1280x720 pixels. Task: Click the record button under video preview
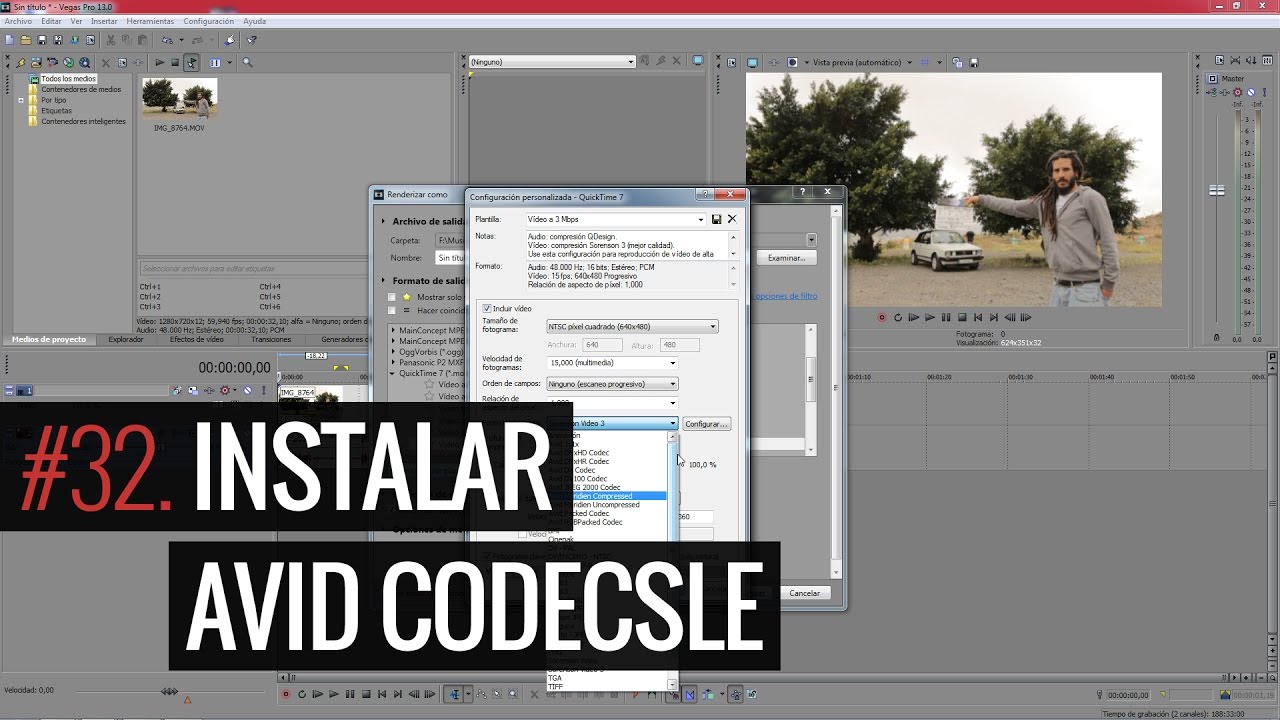coord(882,317)
